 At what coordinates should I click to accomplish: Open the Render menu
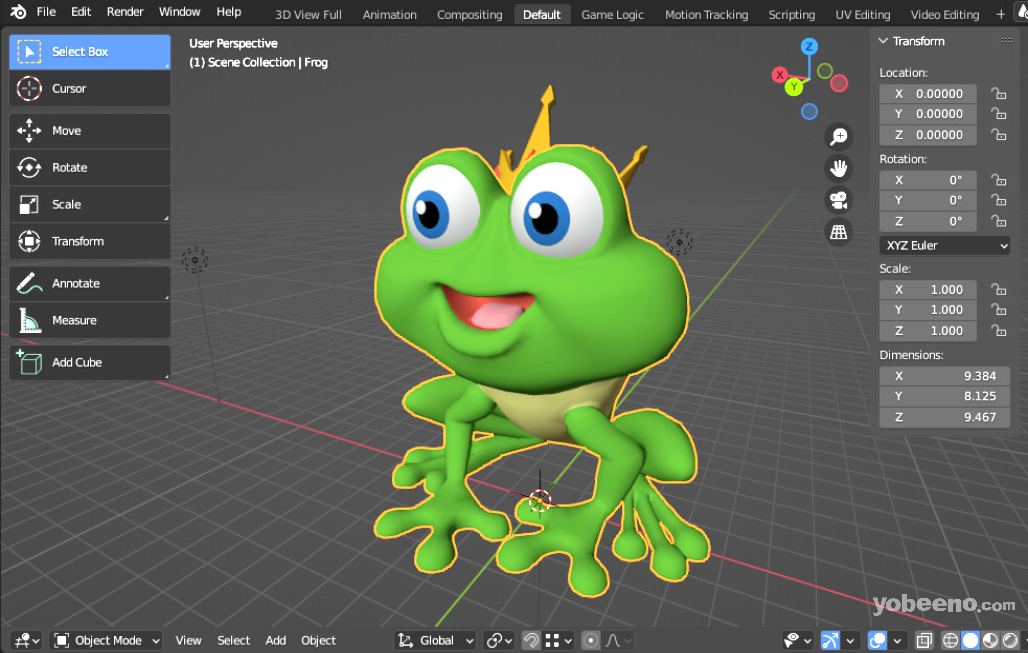pos(125,12)
